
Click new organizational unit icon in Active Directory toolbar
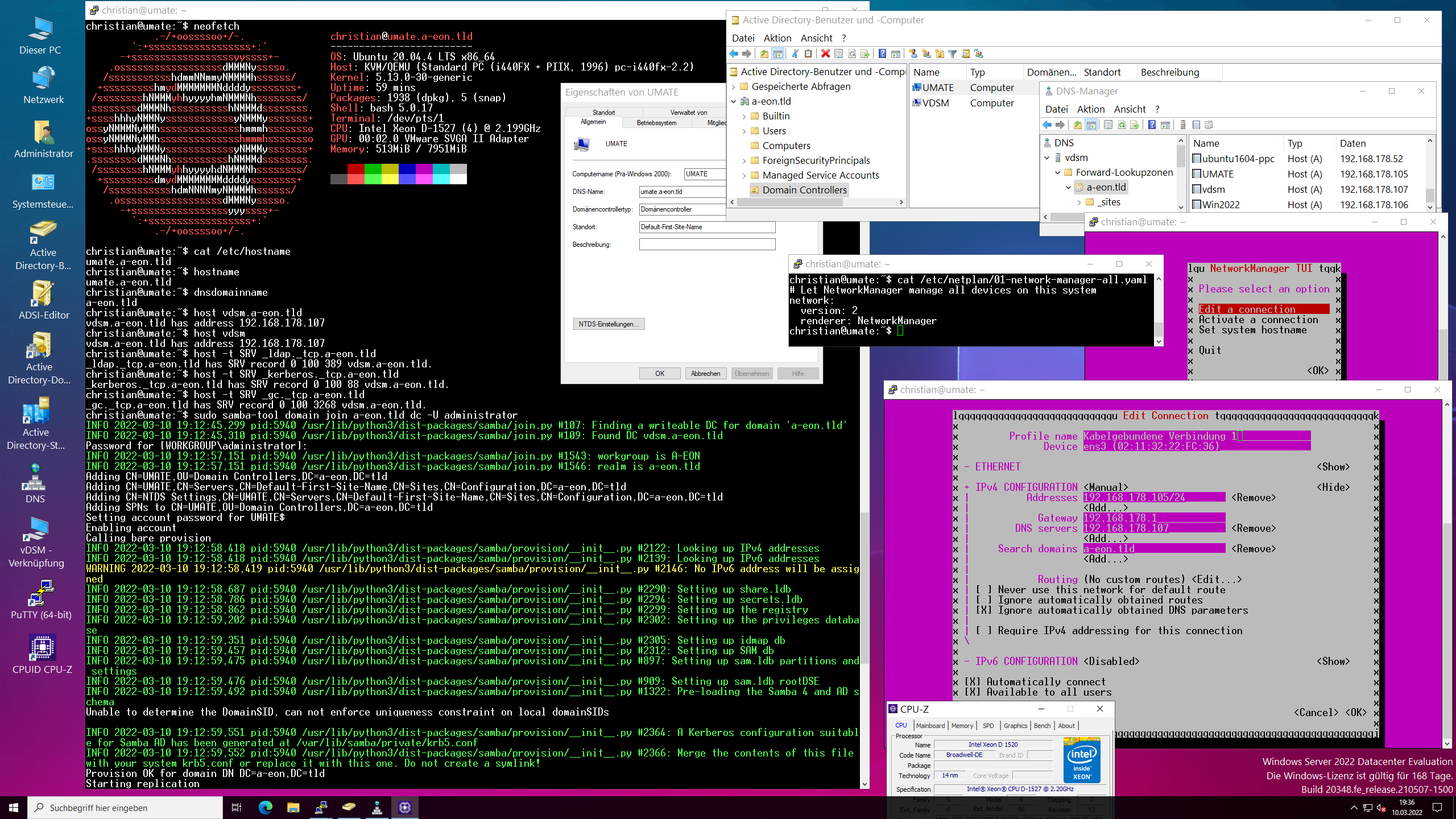coord(939,53)
